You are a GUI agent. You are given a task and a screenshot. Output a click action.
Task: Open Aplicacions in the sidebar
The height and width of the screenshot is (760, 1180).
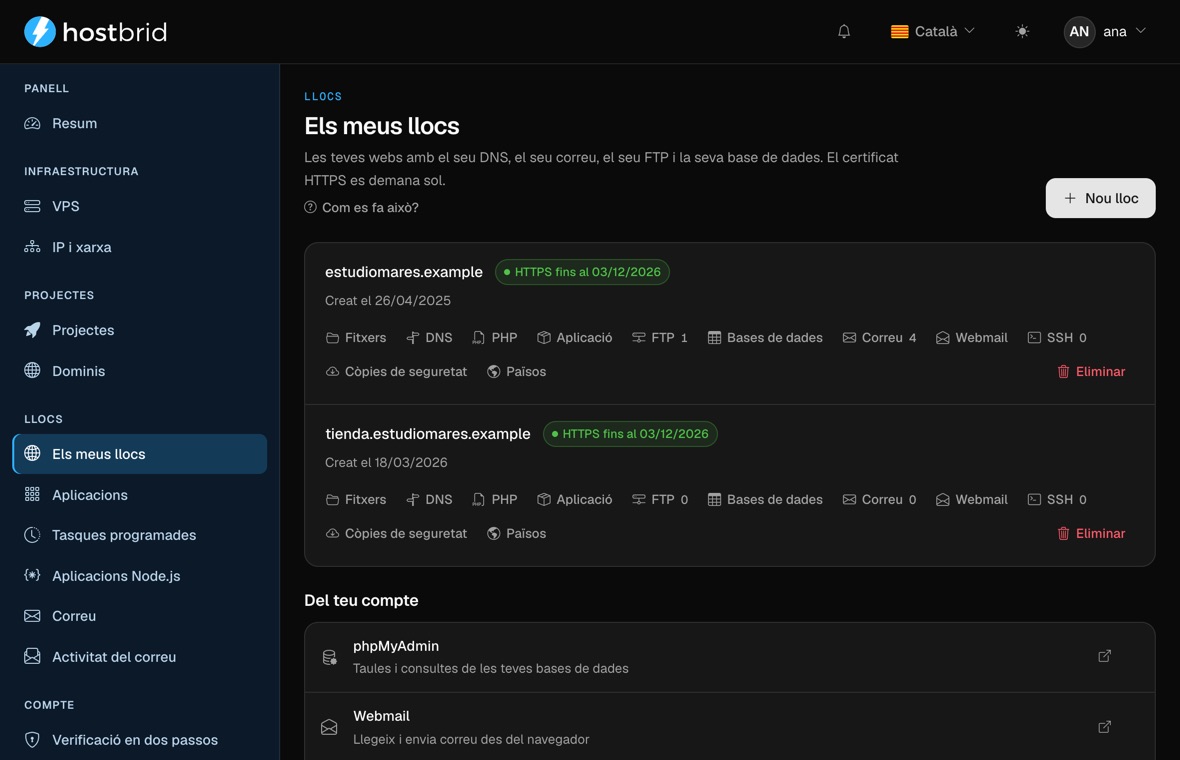tap(140, 494)
